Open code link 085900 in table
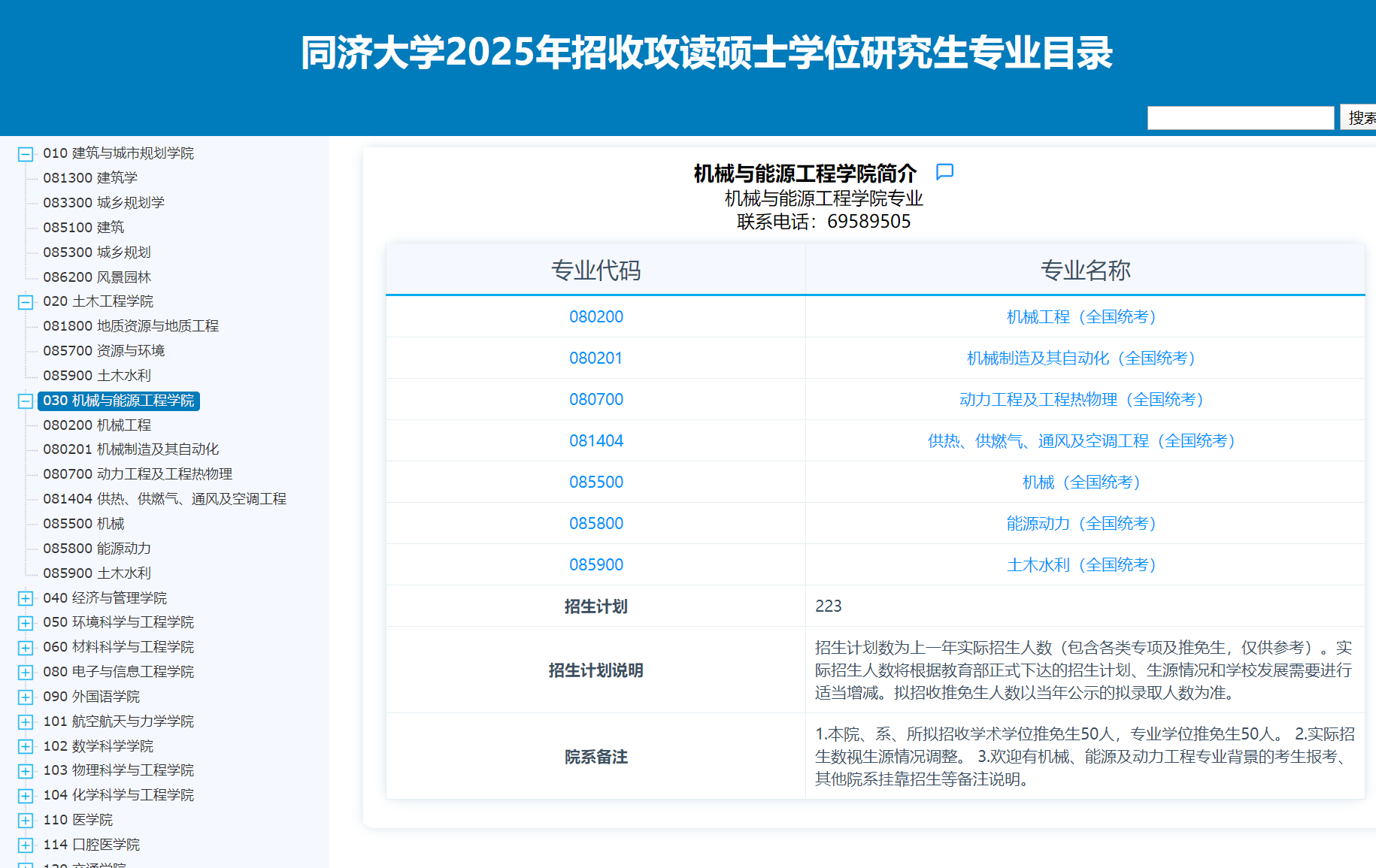The height and width of the screenshot is (868, 1376). (596, 565)
